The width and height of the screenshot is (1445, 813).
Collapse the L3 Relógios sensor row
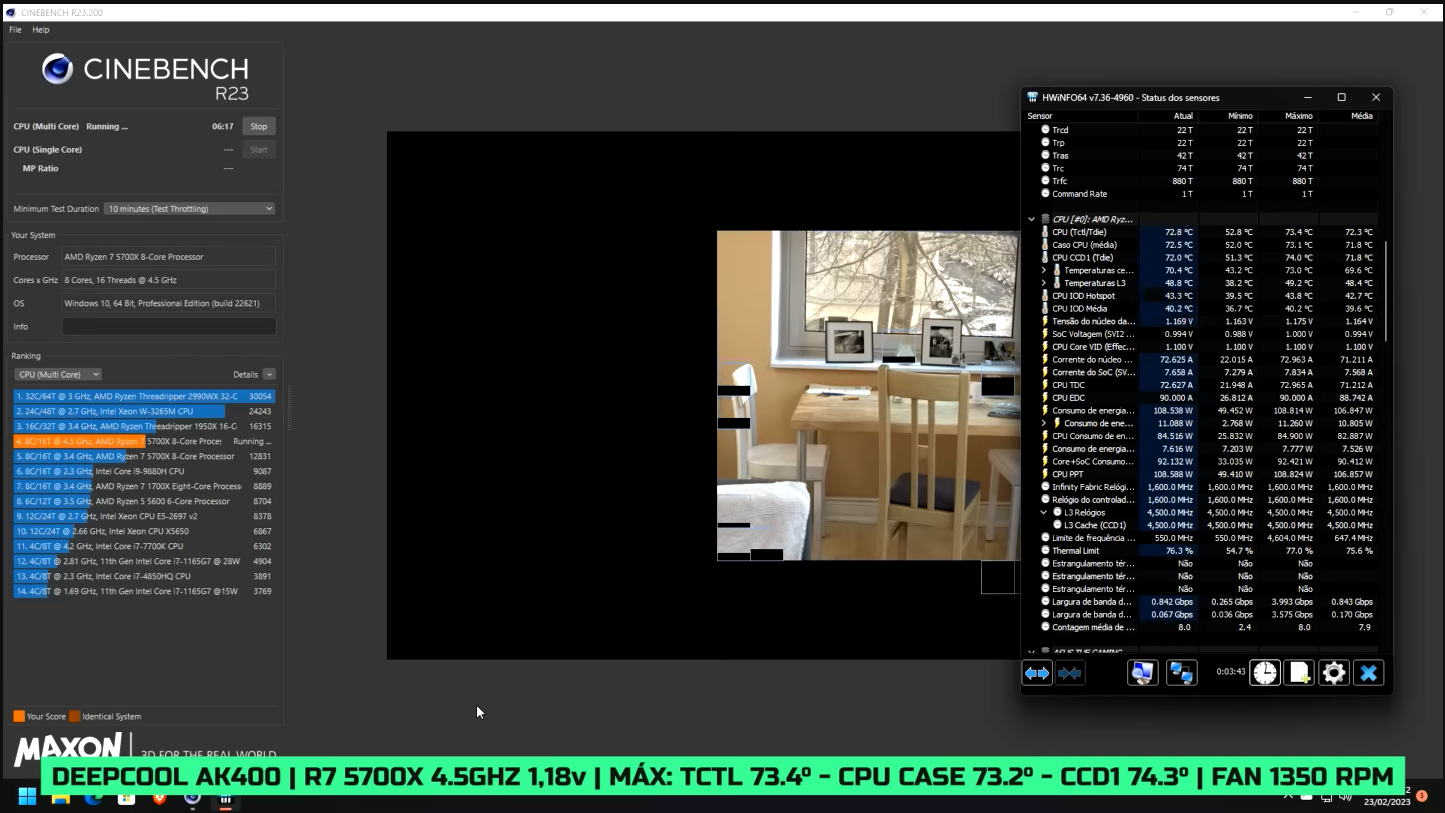pos(1044,512)
